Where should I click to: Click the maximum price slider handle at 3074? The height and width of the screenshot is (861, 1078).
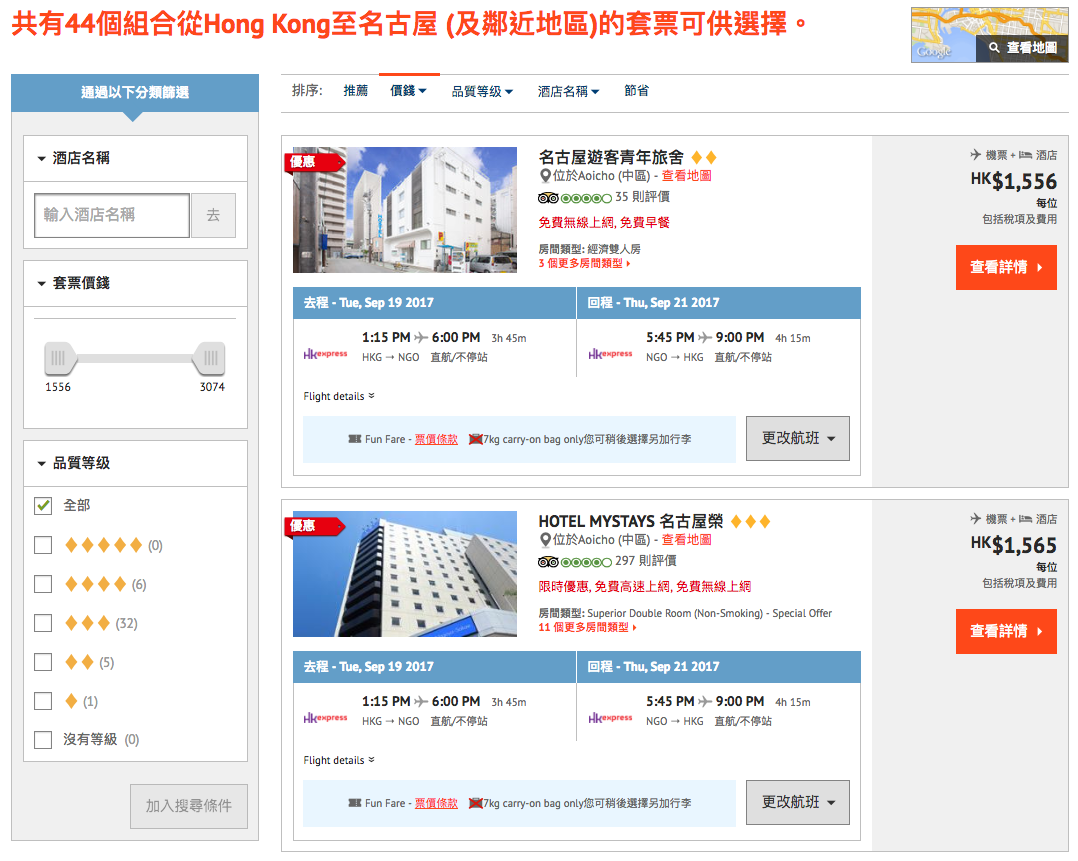click(x=210, y=358)
